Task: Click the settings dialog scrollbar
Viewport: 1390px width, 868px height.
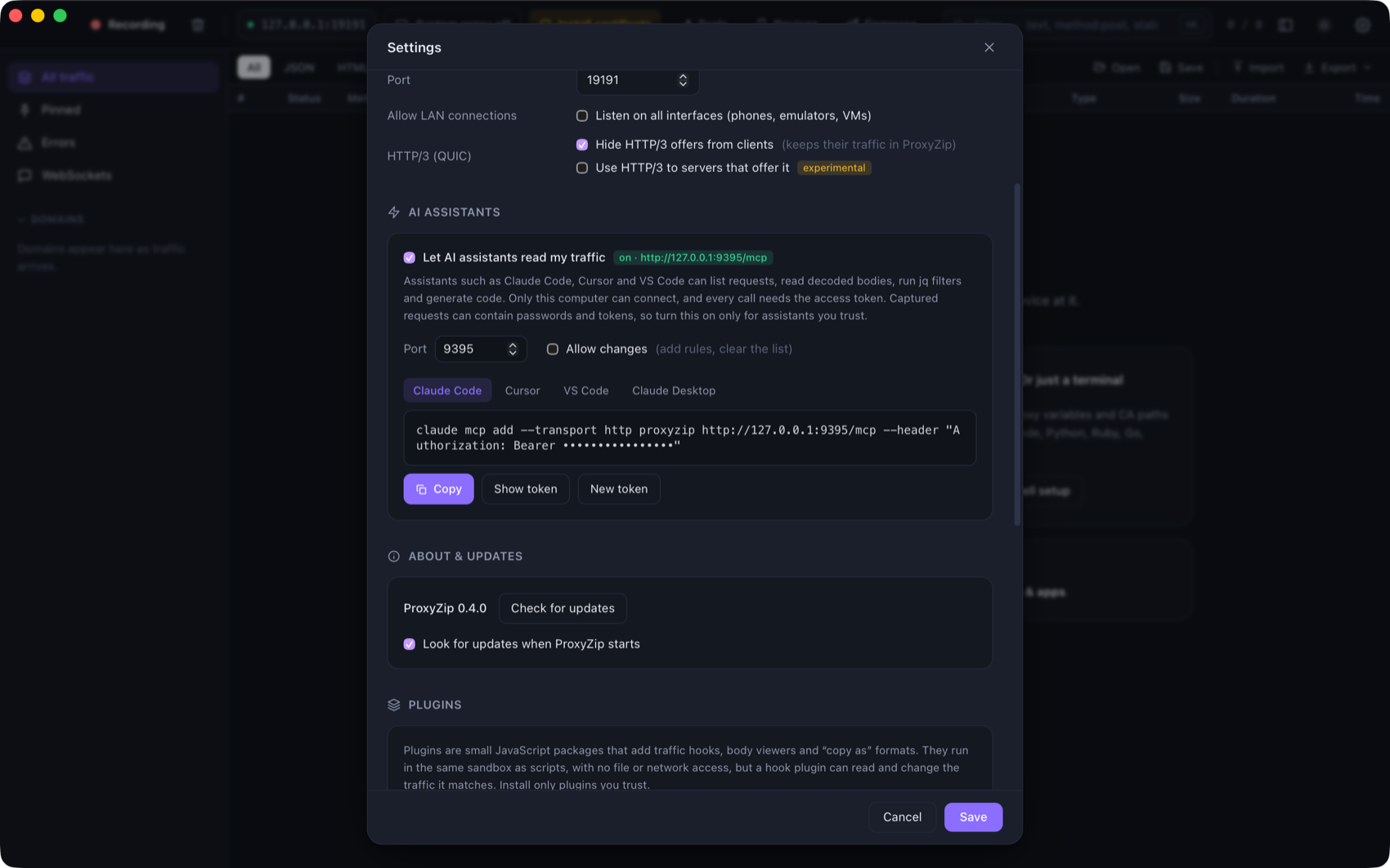Action: coord(1017,355)
